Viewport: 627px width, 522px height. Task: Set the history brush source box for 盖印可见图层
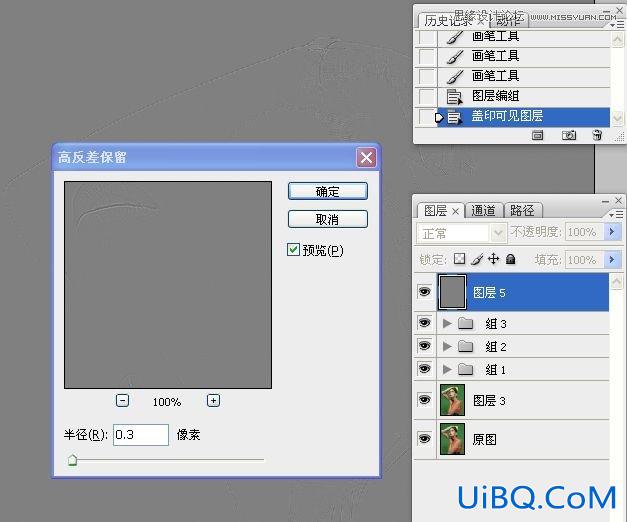(x=426, y=117)
